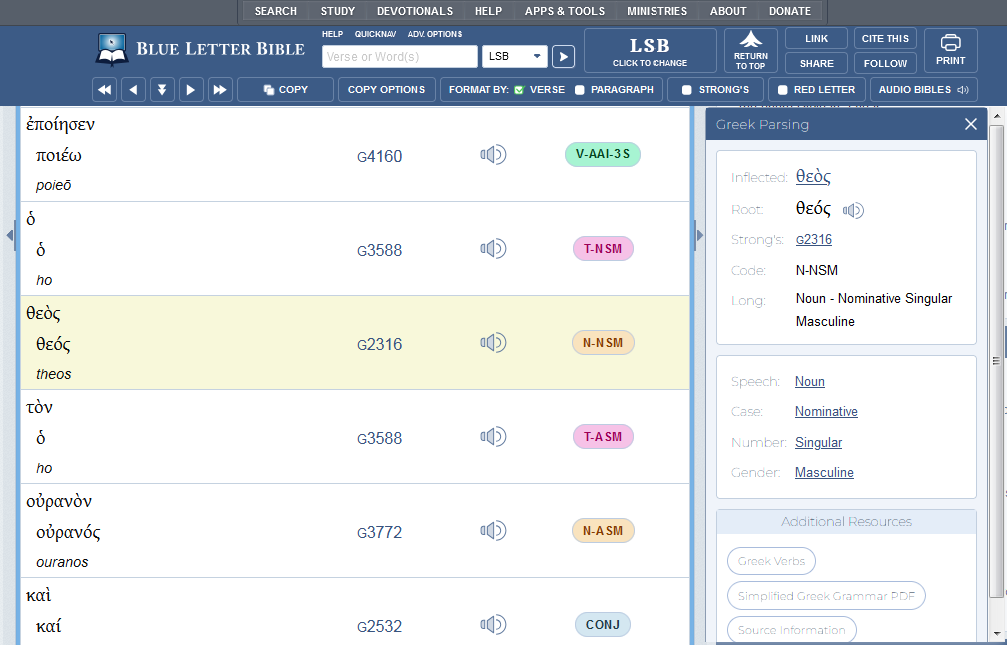Play audio for θεός (theos) row
The image size is (1007, 645).
[x=493, y=342]
